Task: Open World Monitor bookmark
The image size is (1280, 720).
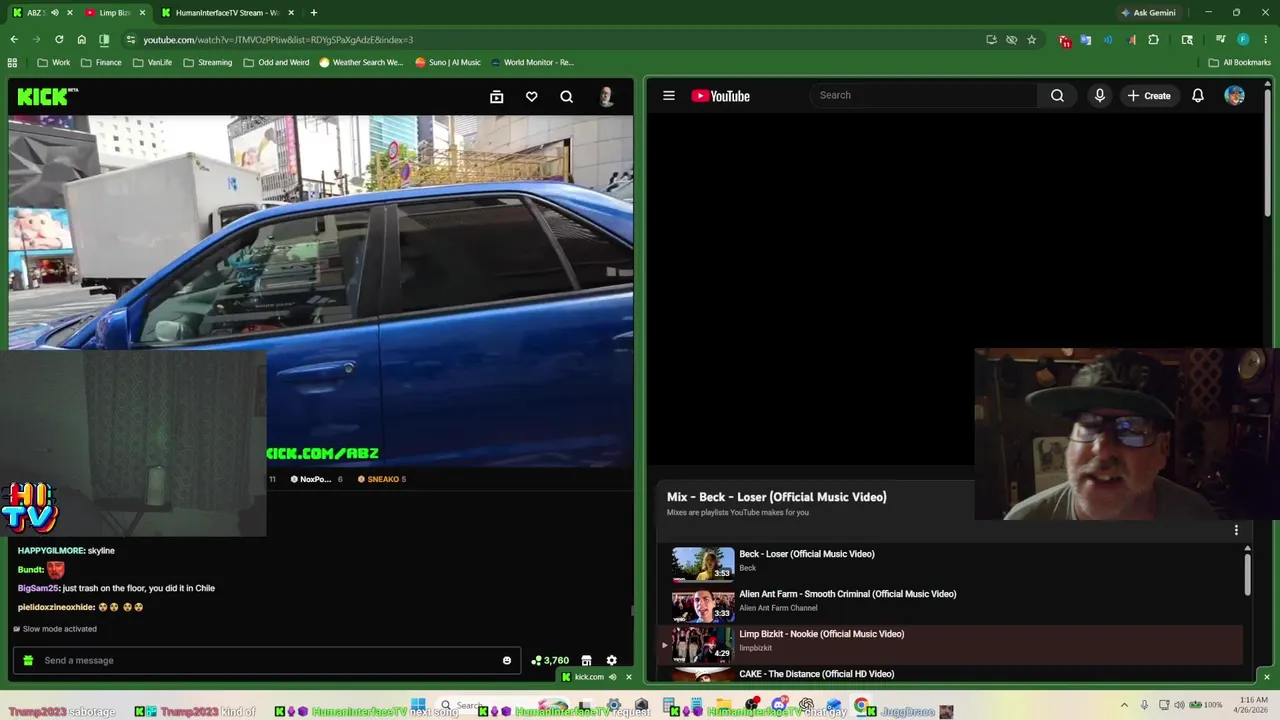Action: pos(532,62)
